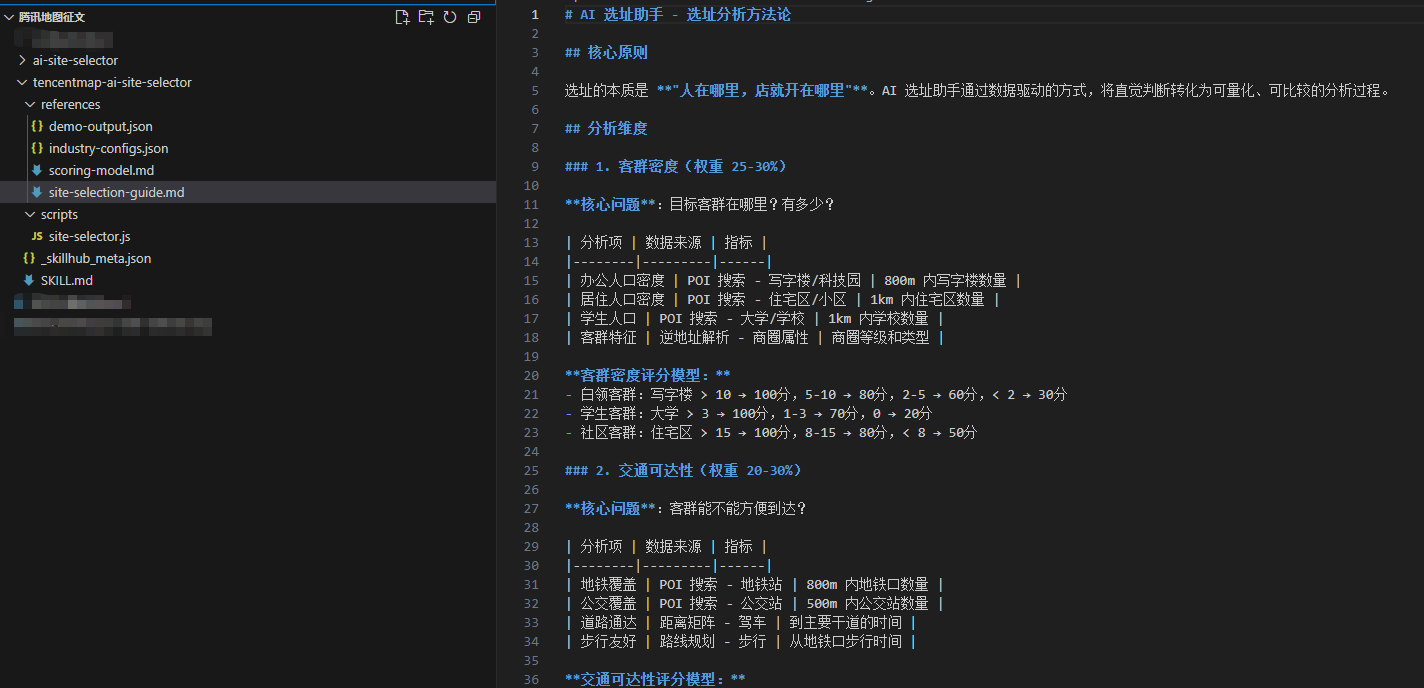The image size is (1424, 688).
Task: Click the '## 核心原则' heading line
Action: click(x=606, y=53)
